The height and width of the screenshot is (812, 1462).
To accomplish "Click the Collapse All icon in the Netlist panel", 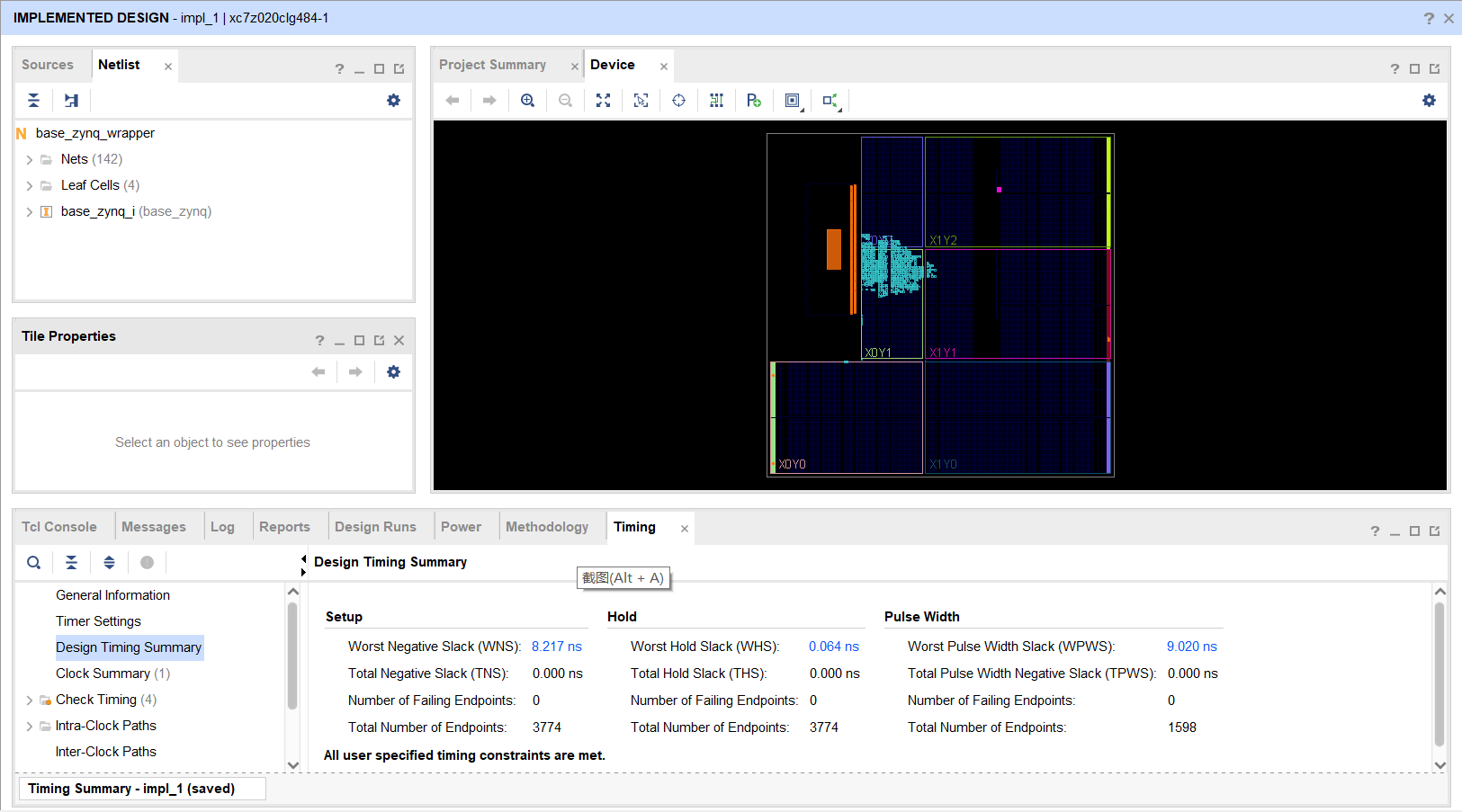I will [x=33, y=100].
